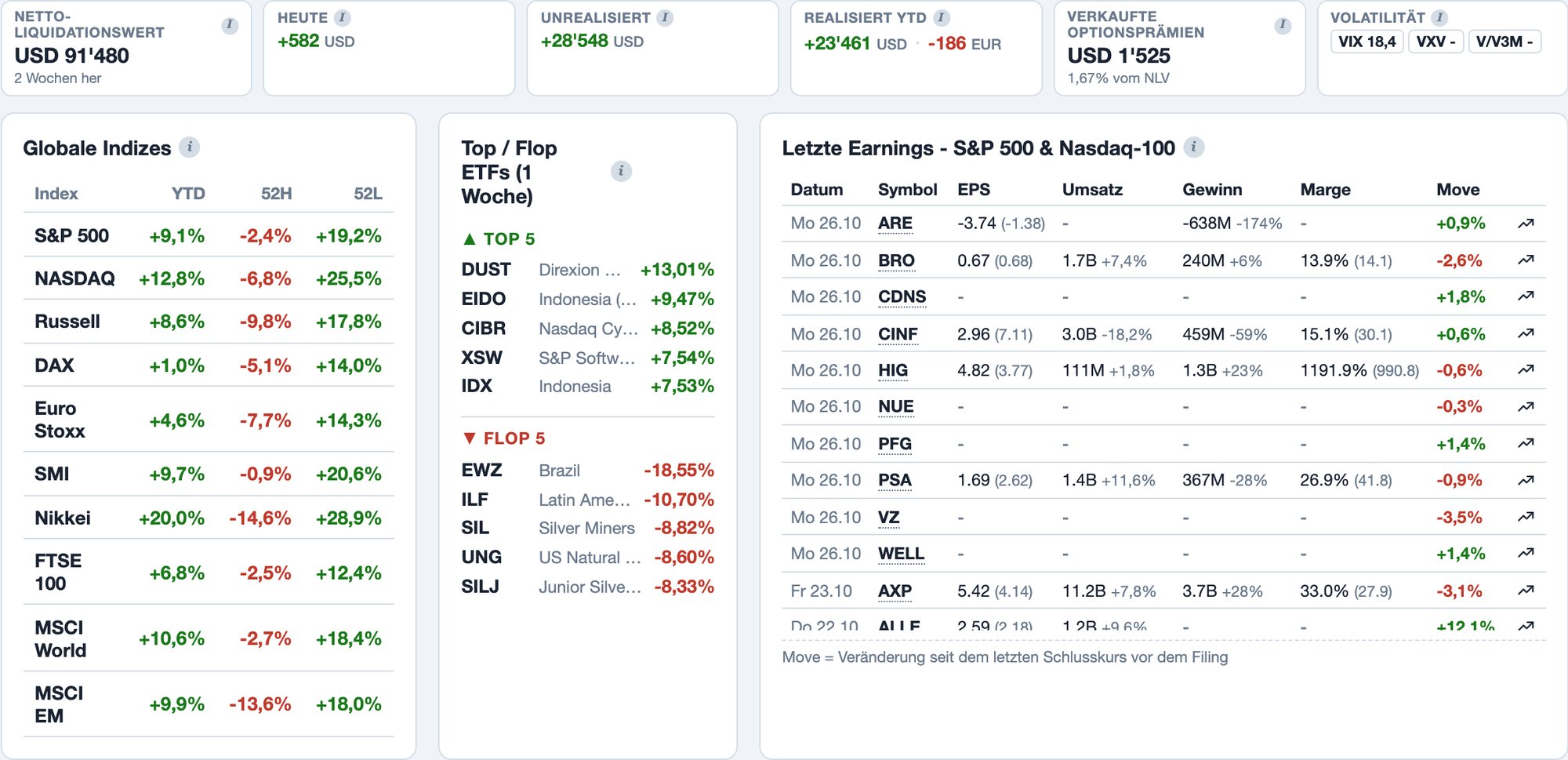Image resolution: width=1568 pixels, height=760 pixels.
Task: Click the DAX index name
Action: 54,365
